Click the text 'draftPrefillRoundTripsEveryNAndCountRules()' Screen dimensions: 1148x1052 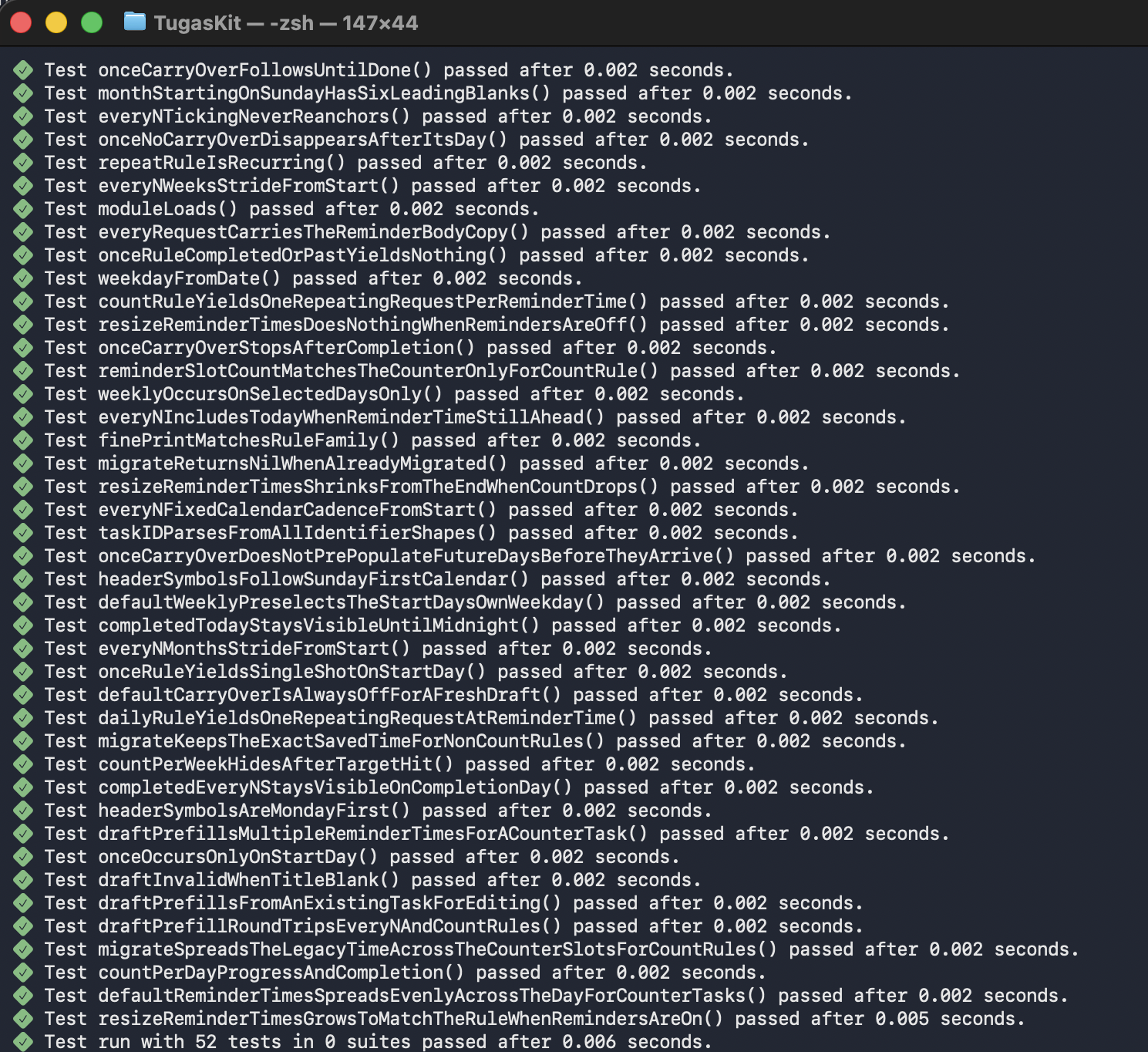click(330, 926)
